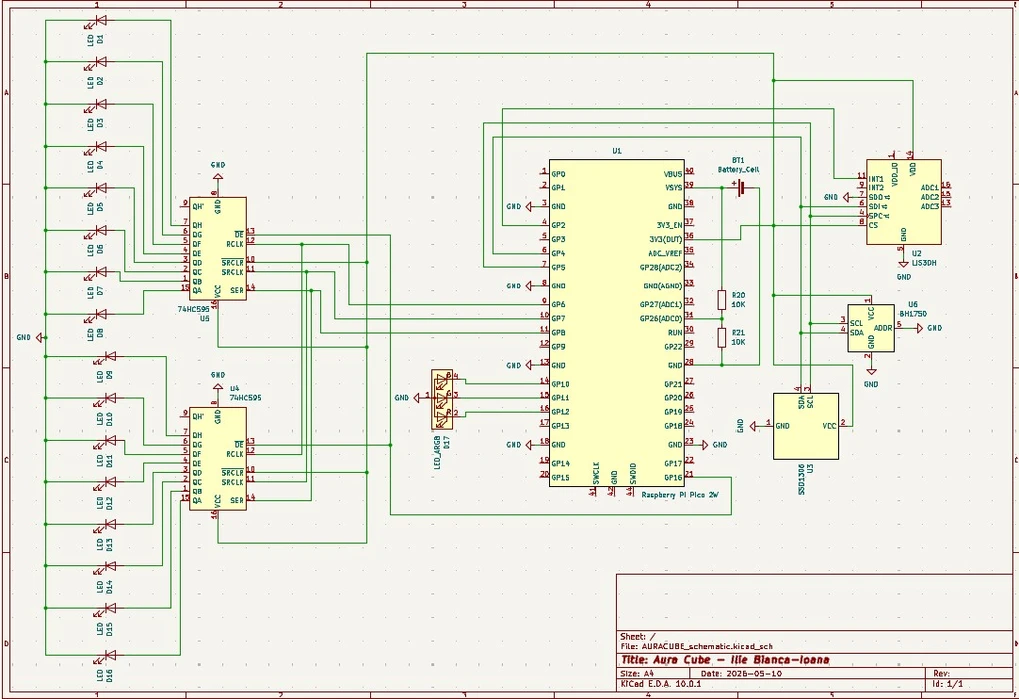The height and width of the screenshot is (699, 1019).
Task: Select the LED D3 diode symbol
Action: click(x=101, y=104)
